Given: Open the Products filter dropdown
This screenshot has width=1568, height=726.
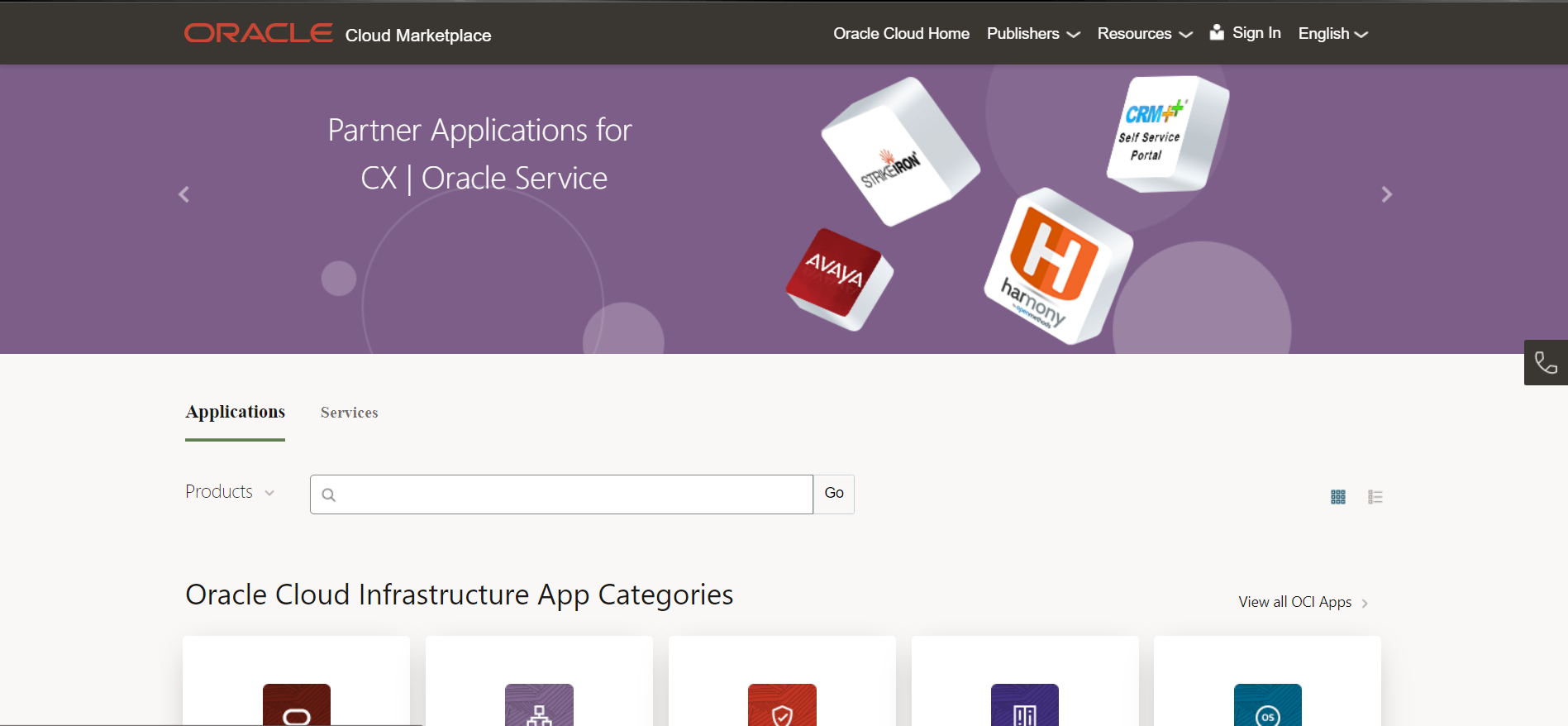Looking at the screenshot, I should coord(230,492).
